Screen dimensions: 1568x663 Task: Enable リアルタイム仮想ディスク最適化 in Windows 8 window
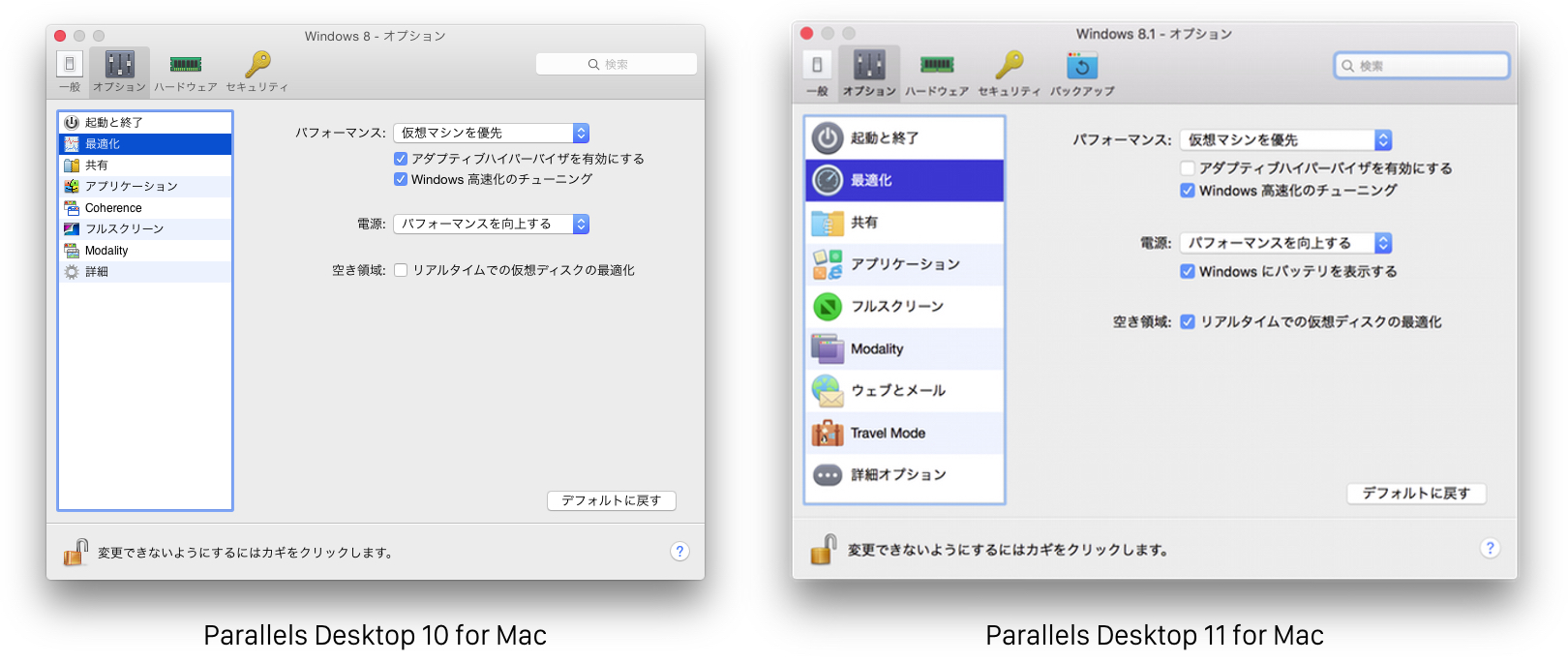pyautogui.click(x=401, y=270)
